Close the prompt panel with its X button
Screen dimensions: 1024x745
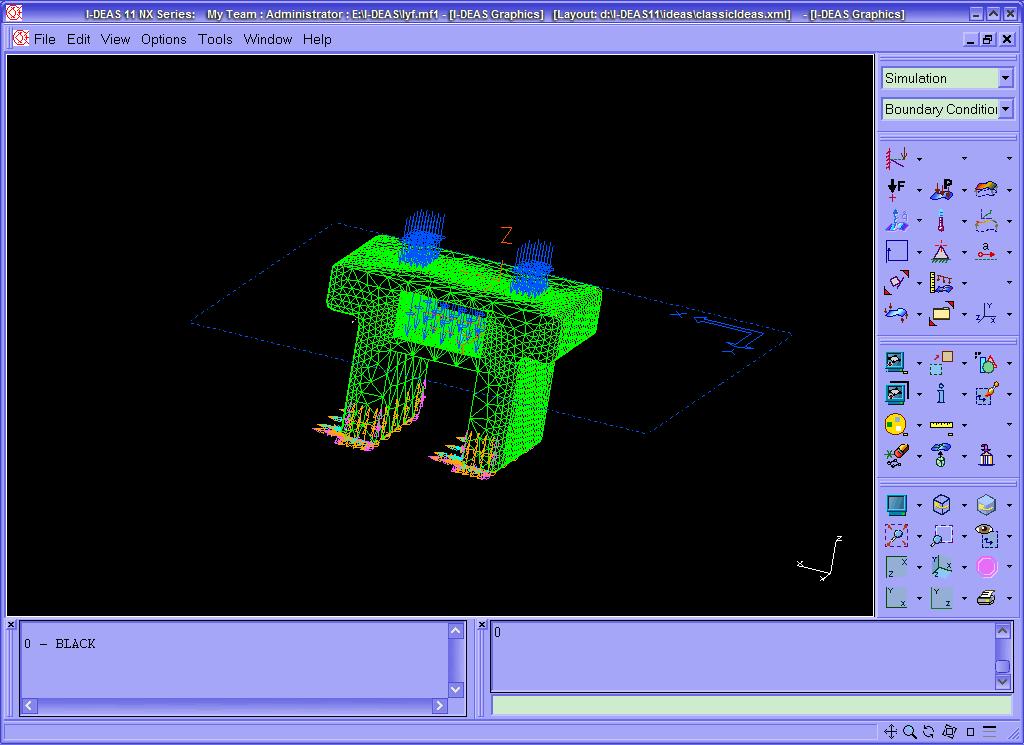click(482, 625)
